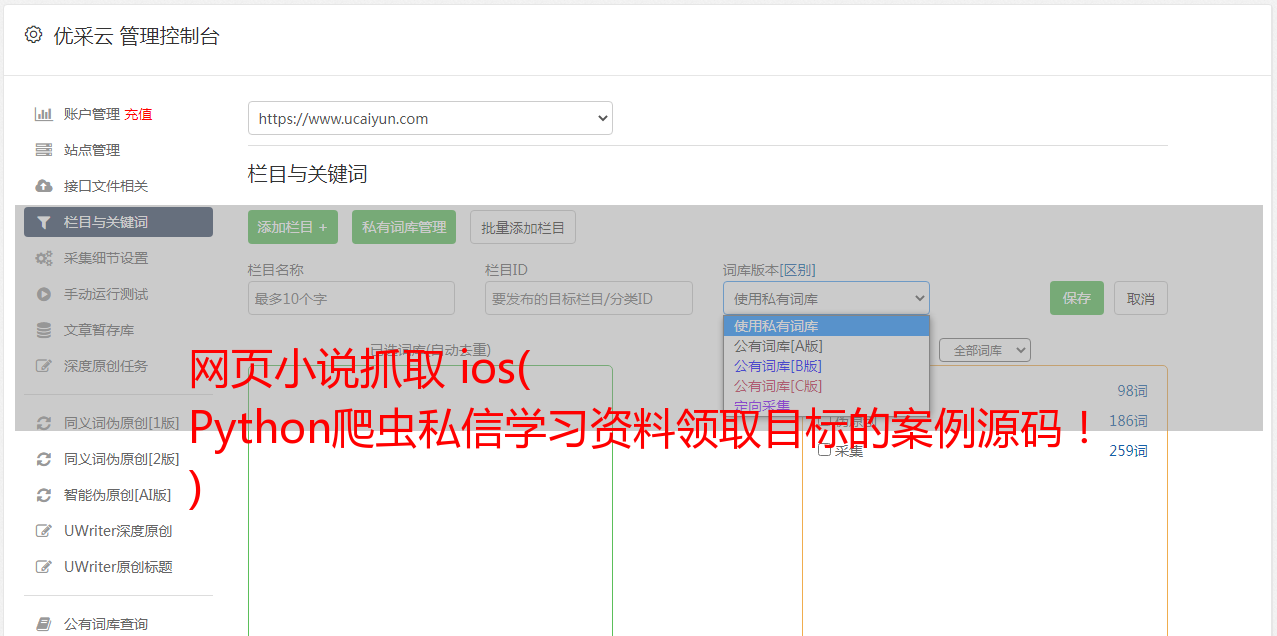1277x636 pixels.
Task: Click the bar chart icon for 账户管理
Action: [x=43, y=114]
